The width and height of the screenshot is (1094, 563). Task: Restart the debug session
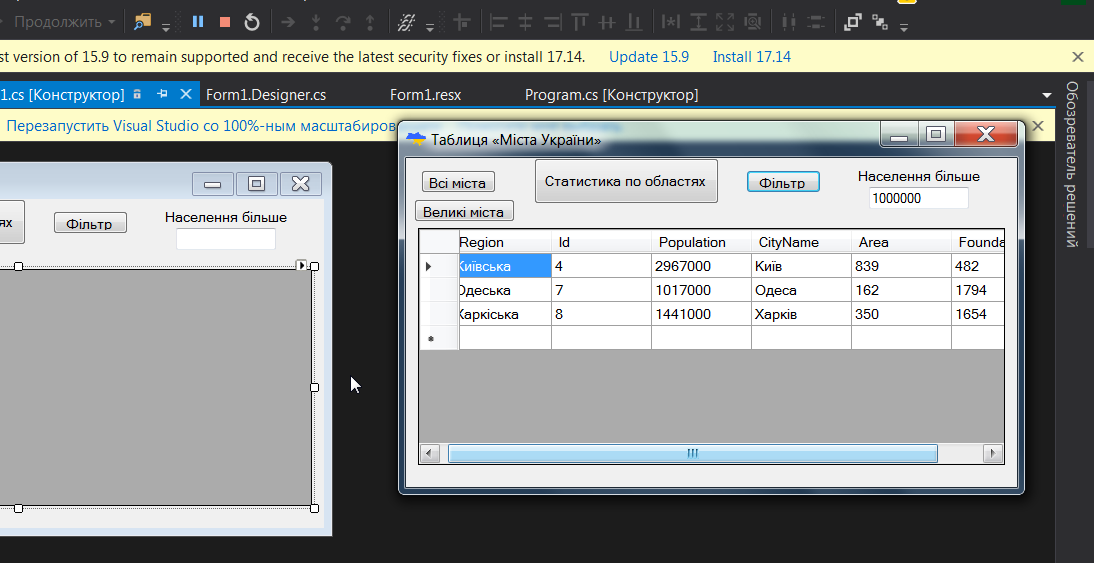tap(252, 22)
